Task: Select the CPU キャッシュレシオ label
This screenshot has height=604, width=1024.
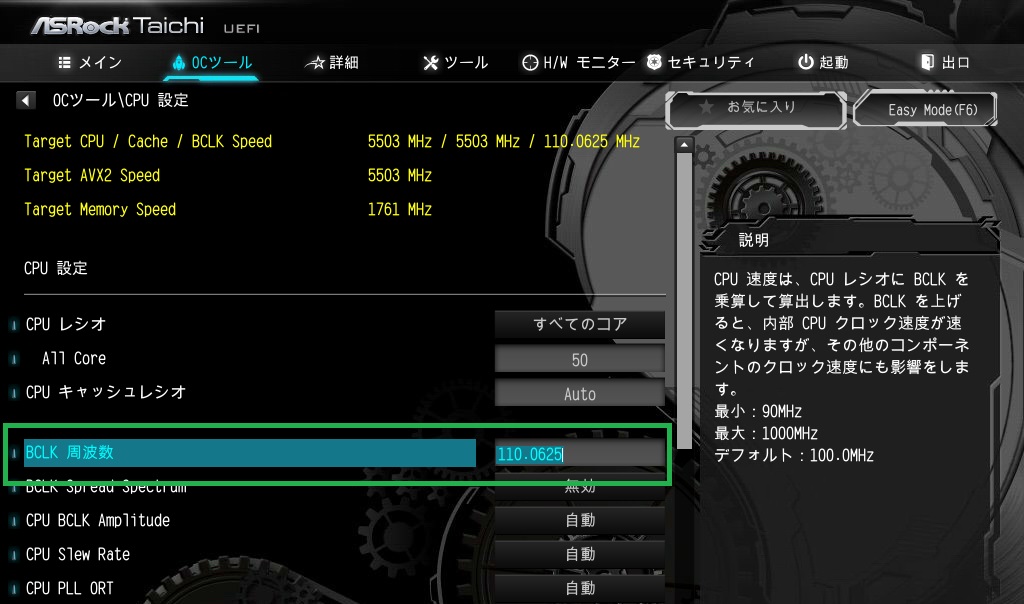Action: tap(106, 392)
